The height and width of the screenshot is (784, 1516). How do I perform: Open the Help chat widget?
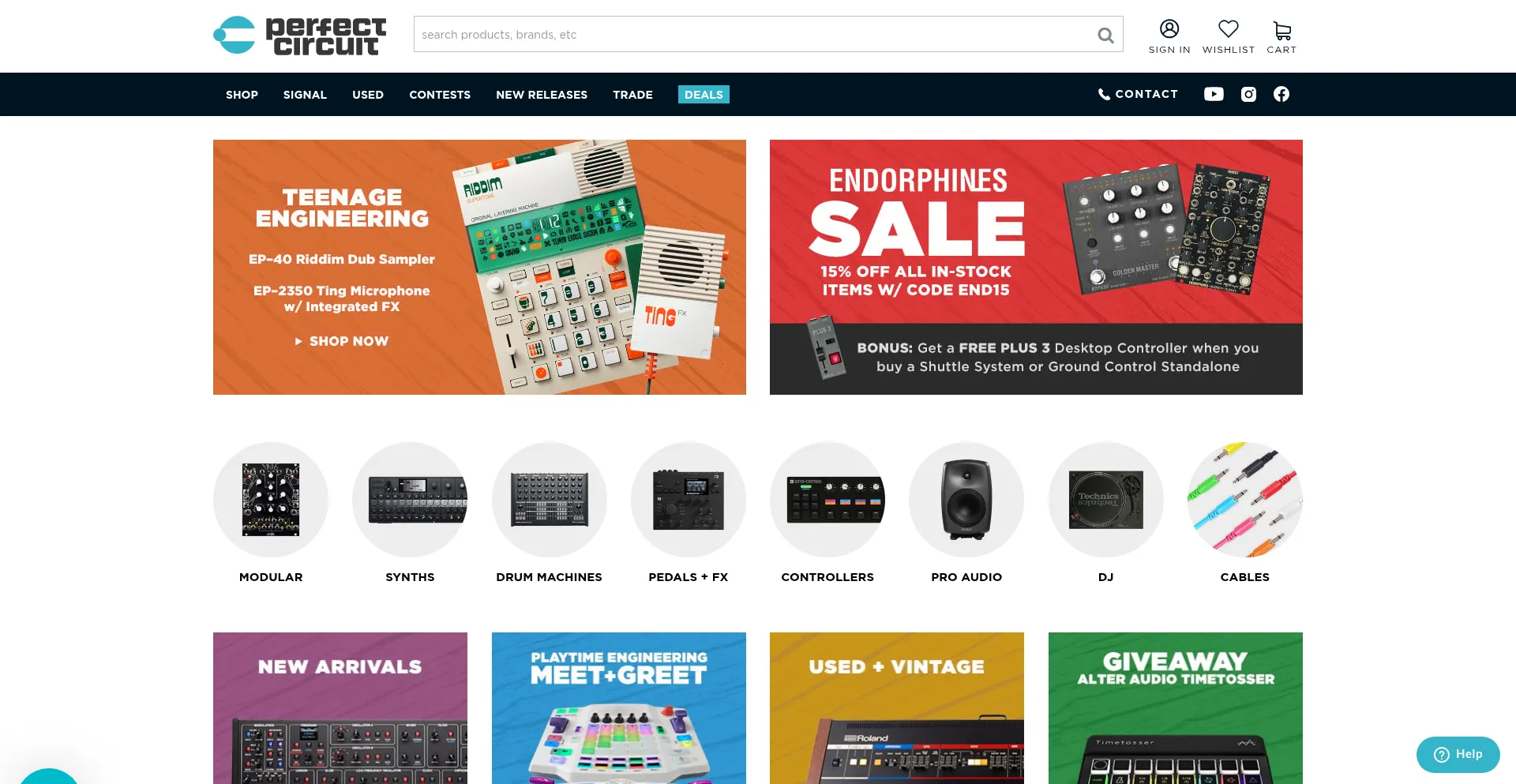[x=1458, y=754]
